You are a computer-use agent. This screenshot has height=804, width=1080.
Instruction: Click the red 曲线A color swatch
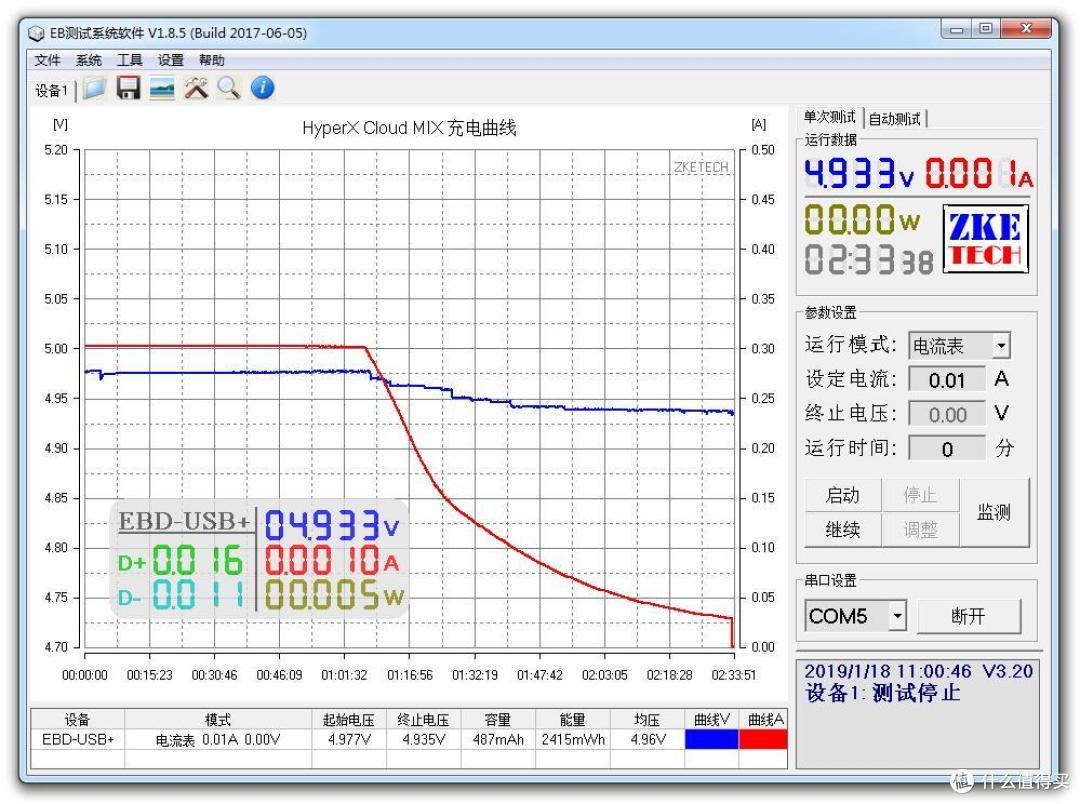pos(762,739)
